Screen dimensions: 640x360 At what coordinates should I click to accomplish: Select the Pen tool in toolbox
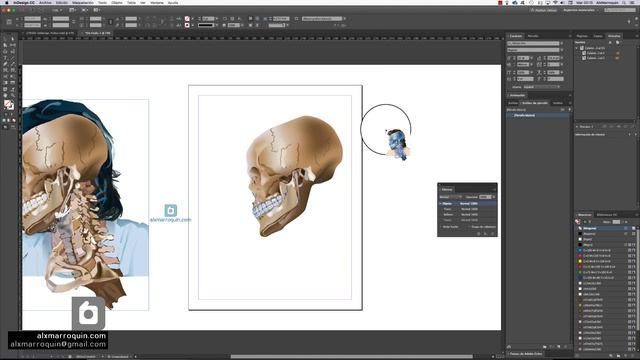pyautogui.click(x=5, y=64)
